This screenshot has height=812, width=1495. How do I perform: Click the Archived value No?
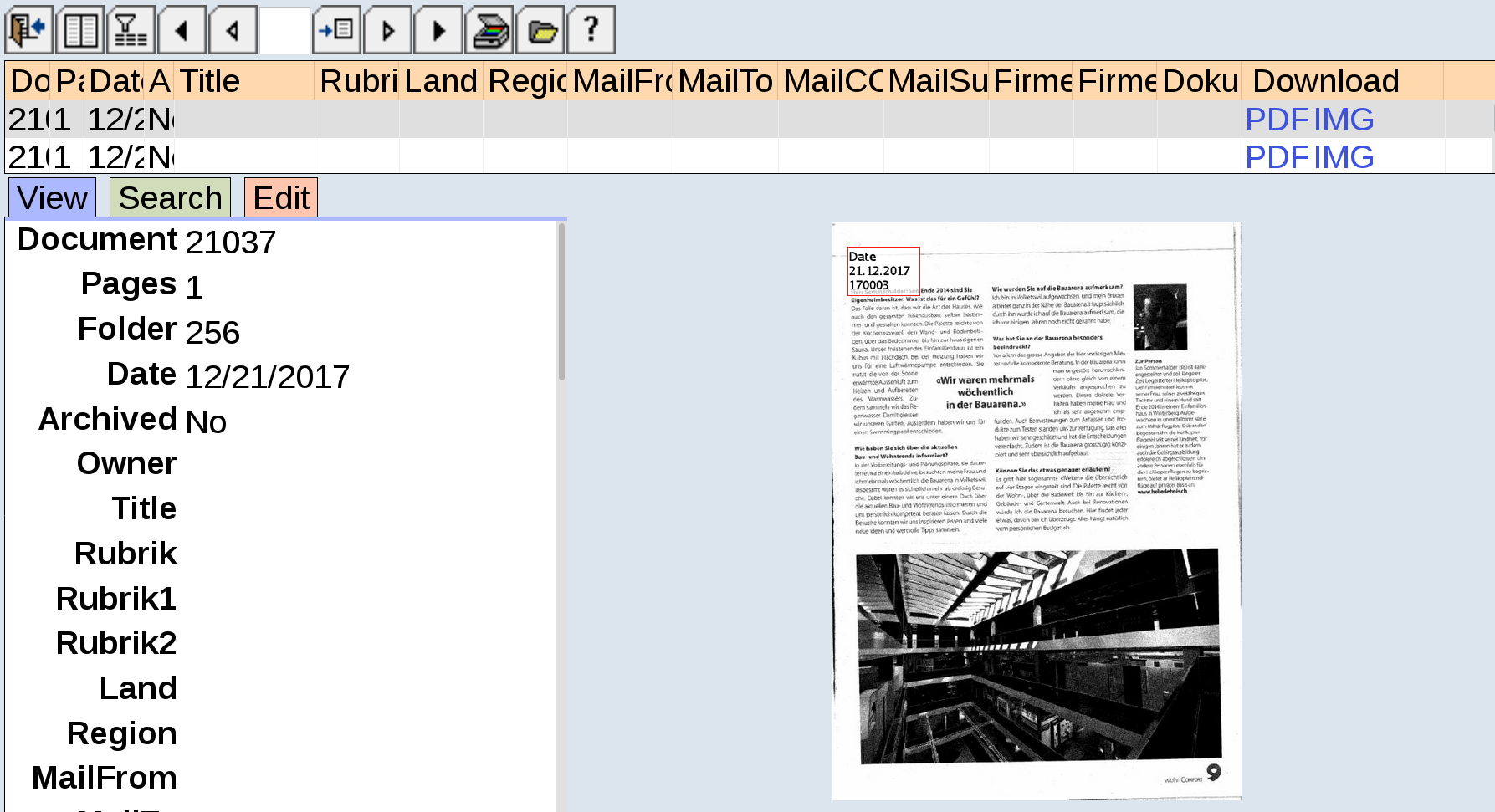pyautogui.click(x=206, y=422)
